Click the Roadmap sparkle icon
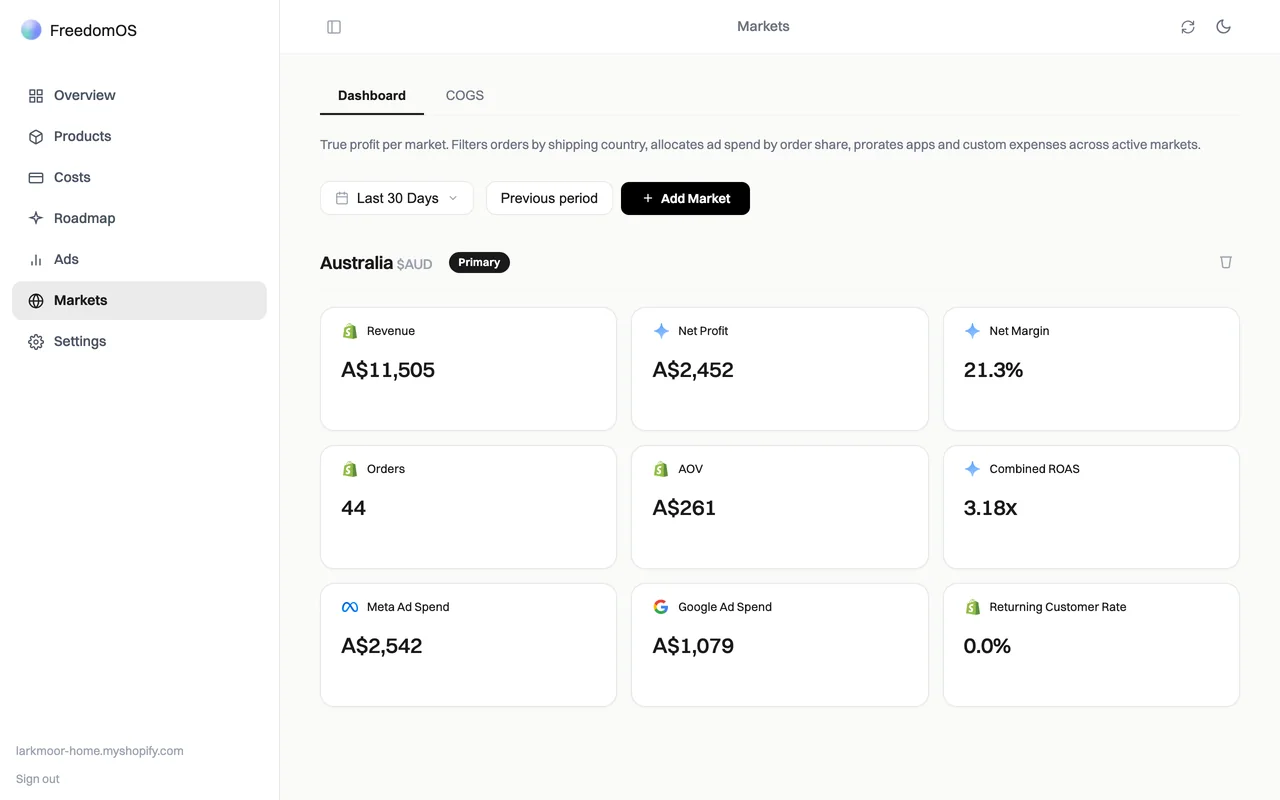Viewport: 1280px width, 800px height. pyautogui.click(x=36, y=218)
